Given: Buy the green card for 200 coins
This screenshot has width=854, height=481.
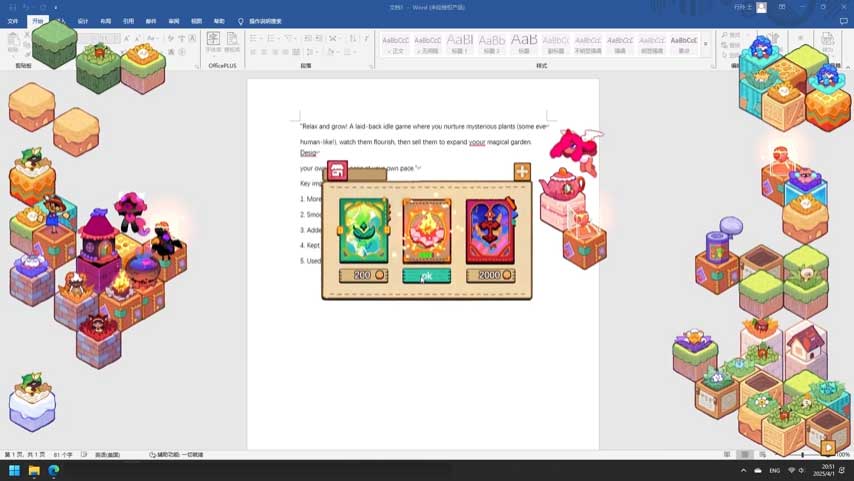Looking at the screenshot, I should 363,275.
